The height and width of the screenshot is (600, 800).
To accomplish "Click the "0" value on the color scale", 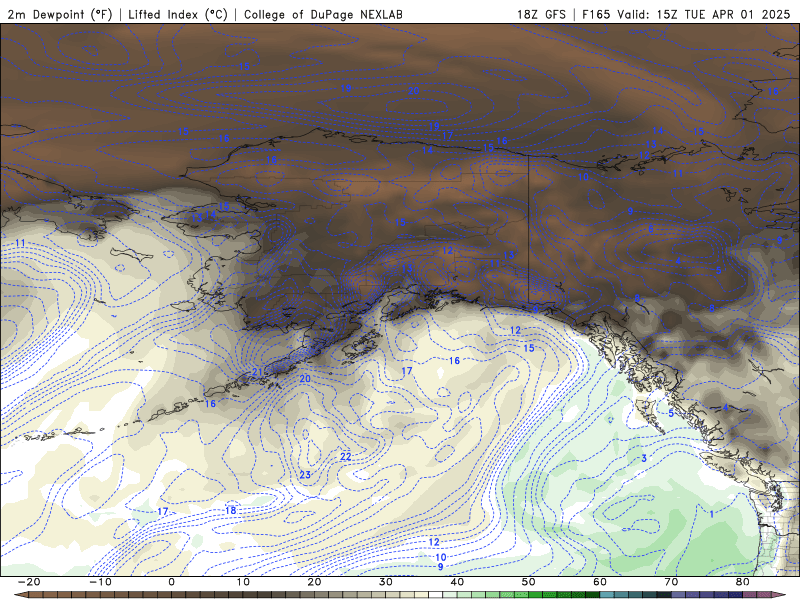I will point(171,582).
